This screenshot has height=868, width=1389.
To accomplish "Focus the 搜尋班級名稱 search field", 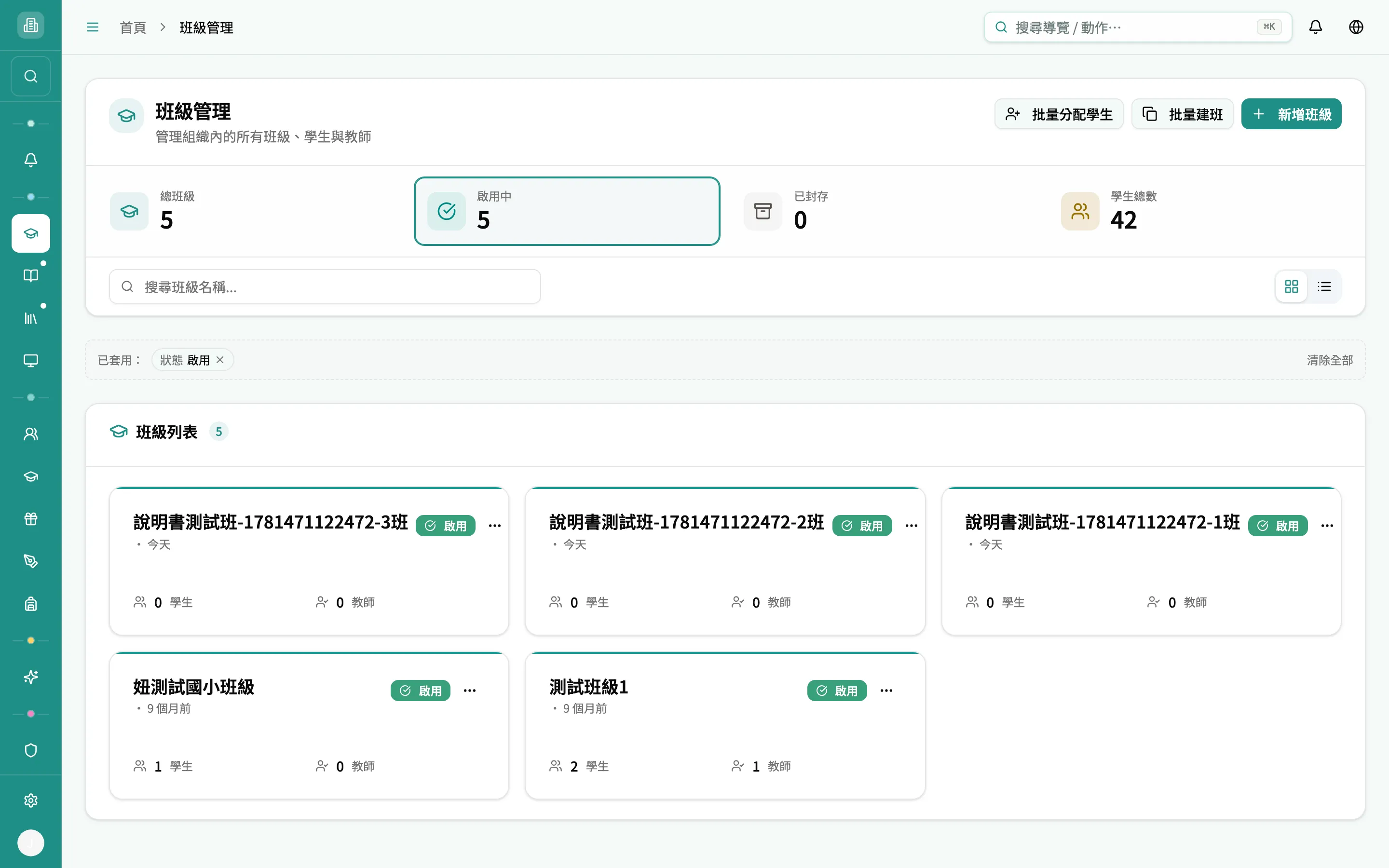I will [x=325, y=286].
